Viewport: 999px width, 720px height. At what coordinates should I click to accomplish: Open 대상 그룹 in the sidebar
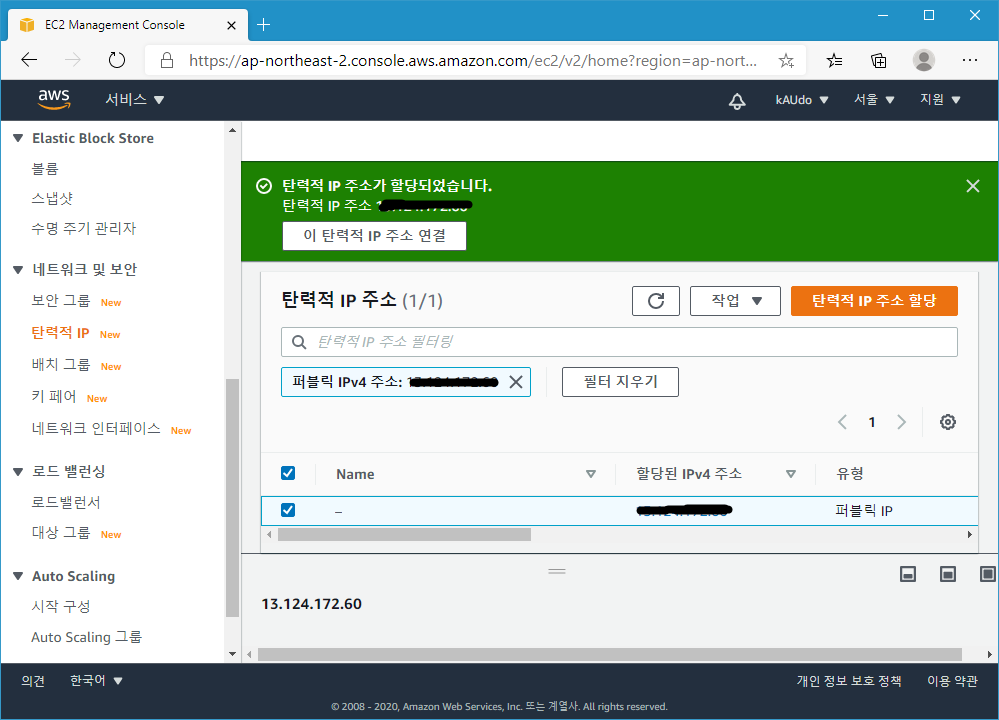click(x=61, y=532)
